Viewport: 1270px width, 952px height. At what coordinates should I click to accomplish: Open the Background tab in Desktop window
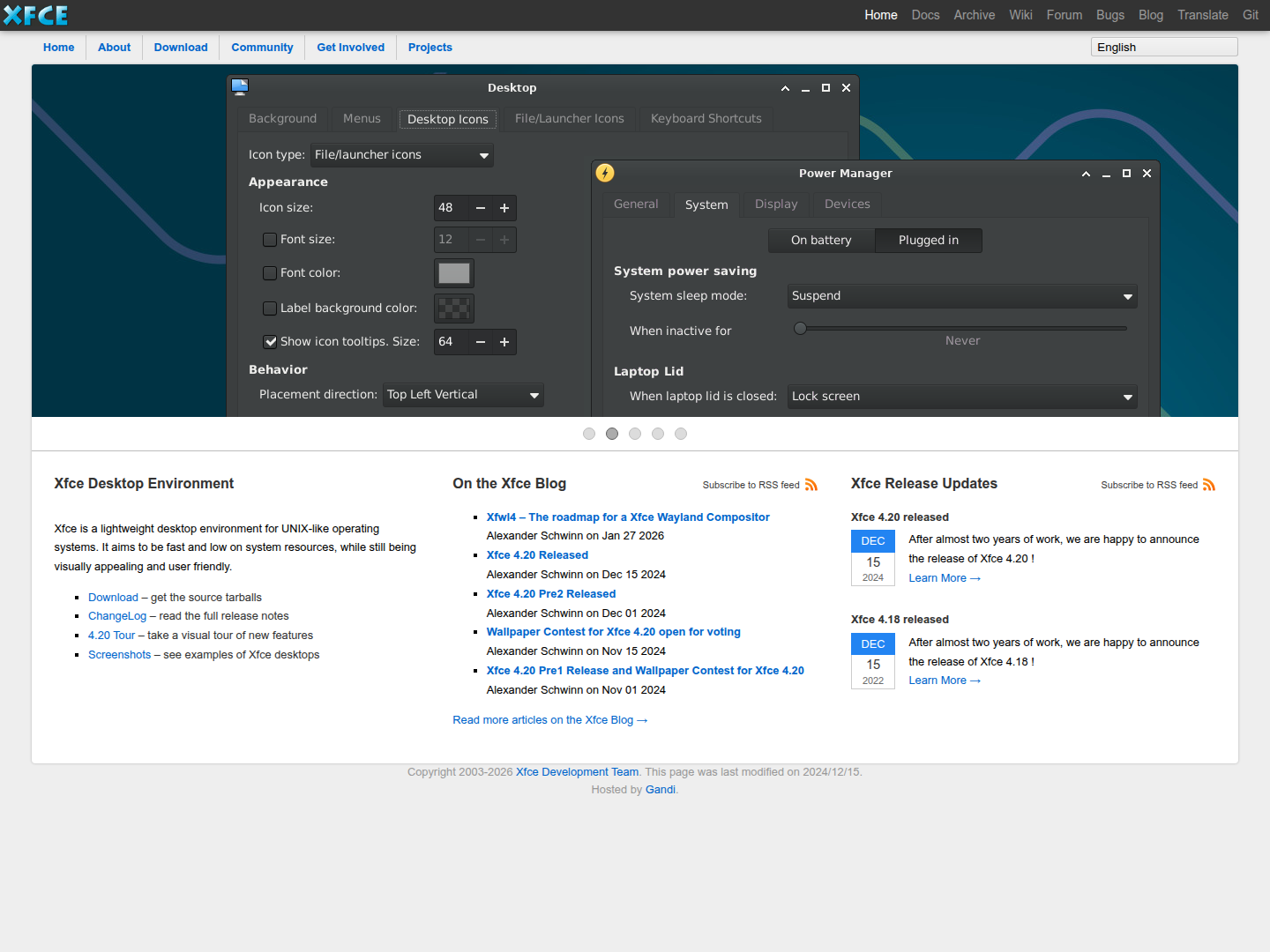pyautogui.click(x=282, y=119)
